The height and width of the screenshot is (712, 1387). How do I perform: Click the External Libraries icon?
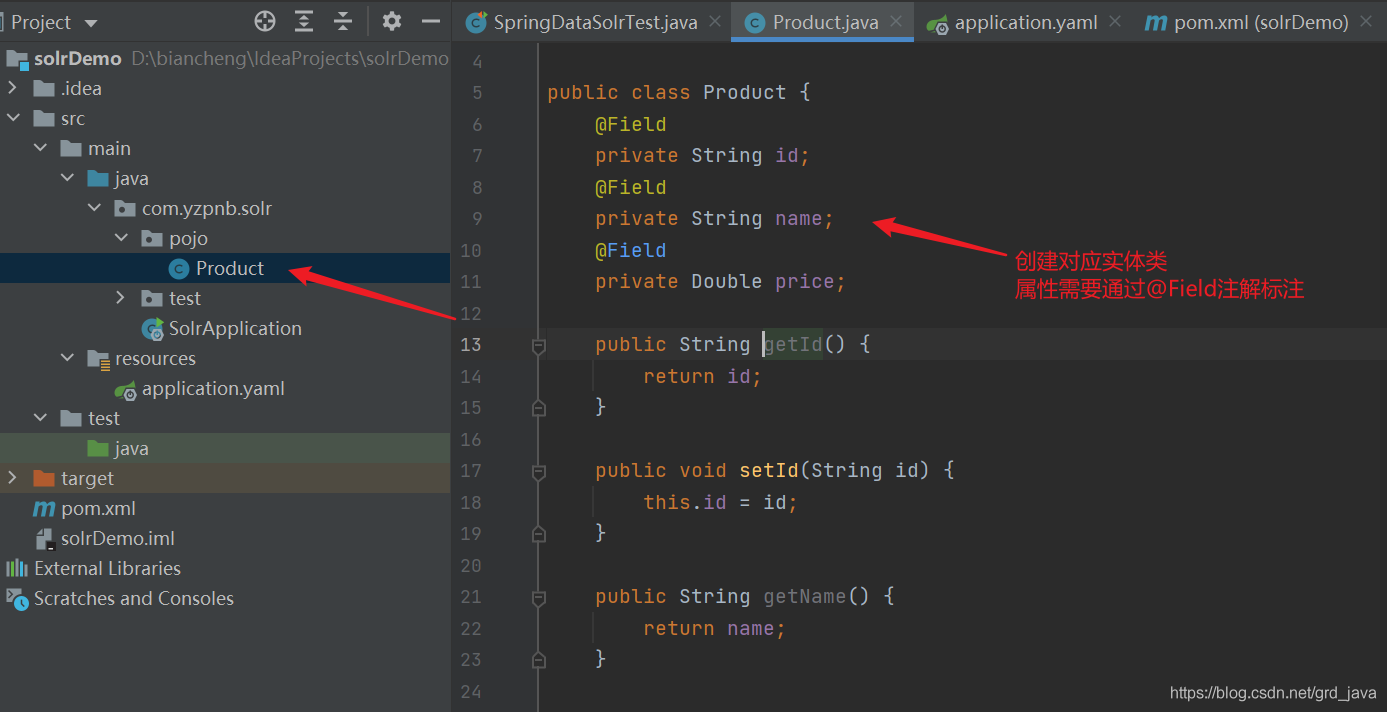coord(17,568)
